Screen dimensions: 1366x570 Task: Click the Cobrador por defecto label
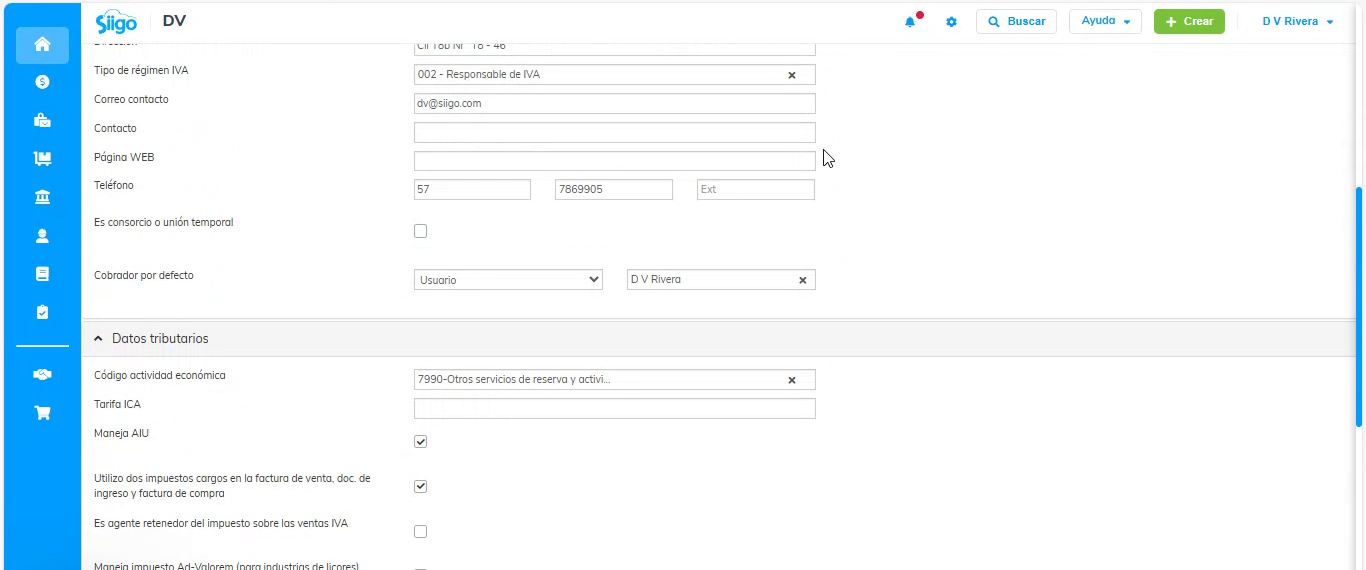144,275
